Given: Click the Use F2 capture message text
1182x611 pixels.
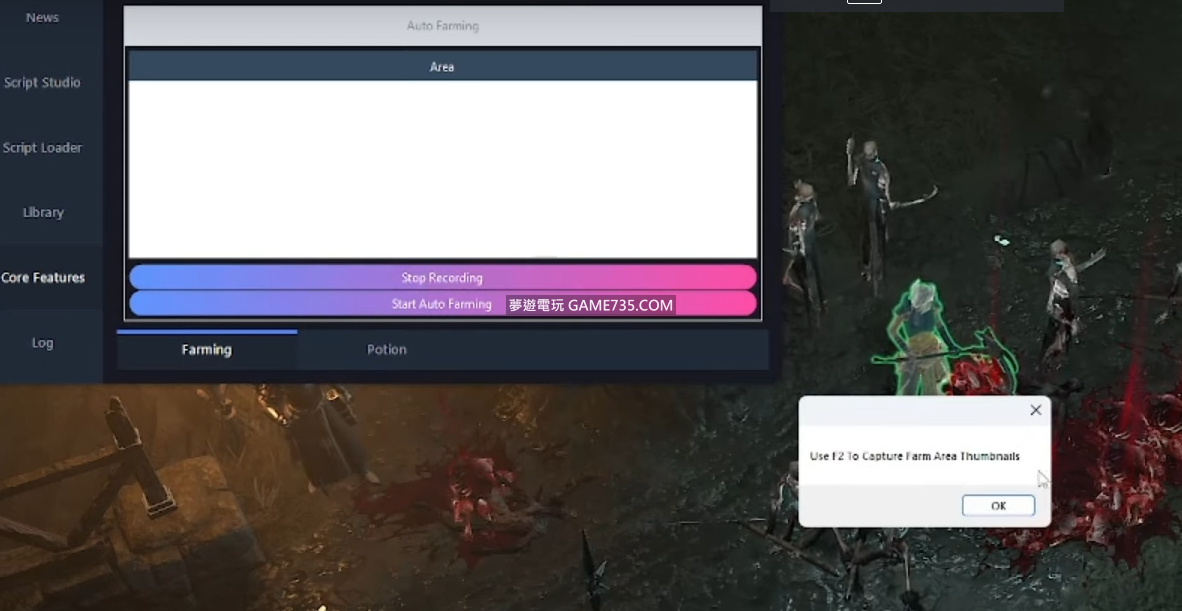Looking at the screenshot, I should [x=914, y=457].
